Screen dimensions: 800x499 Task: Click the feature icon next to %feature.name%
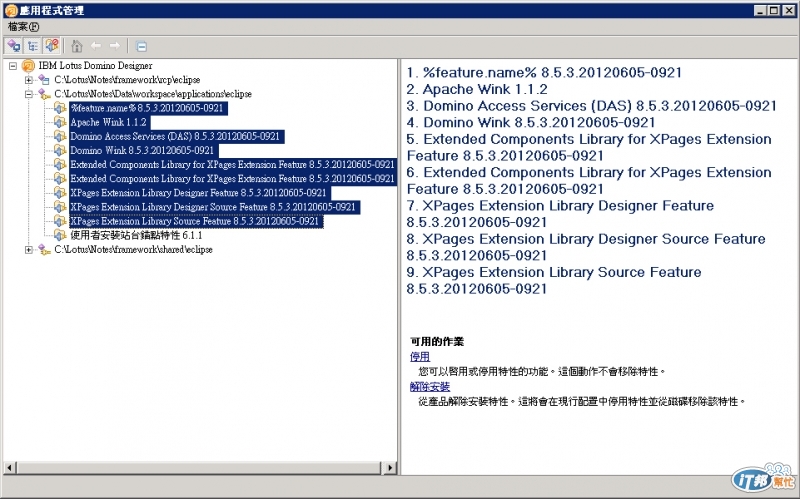coord(60,108)
